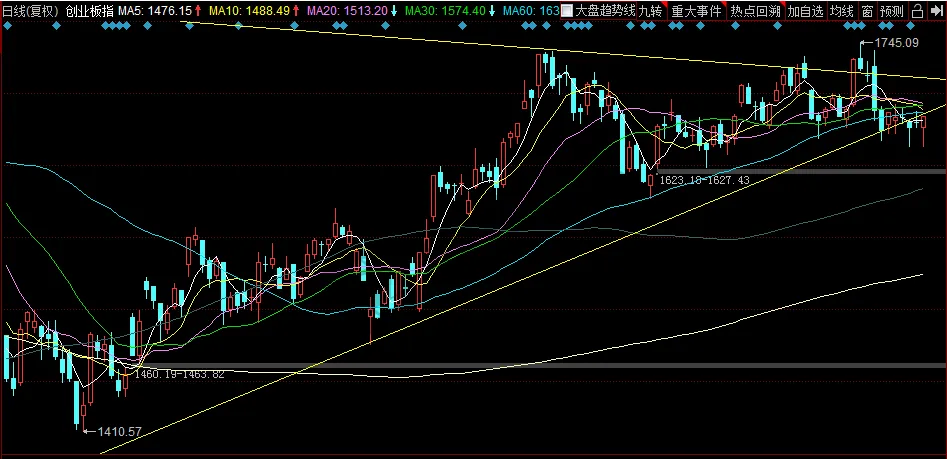This screenshot has width=947, height=459.
Task: Click the leftmost blue diamond event marker
Action: pyautogui.click(x=7, y=26)
